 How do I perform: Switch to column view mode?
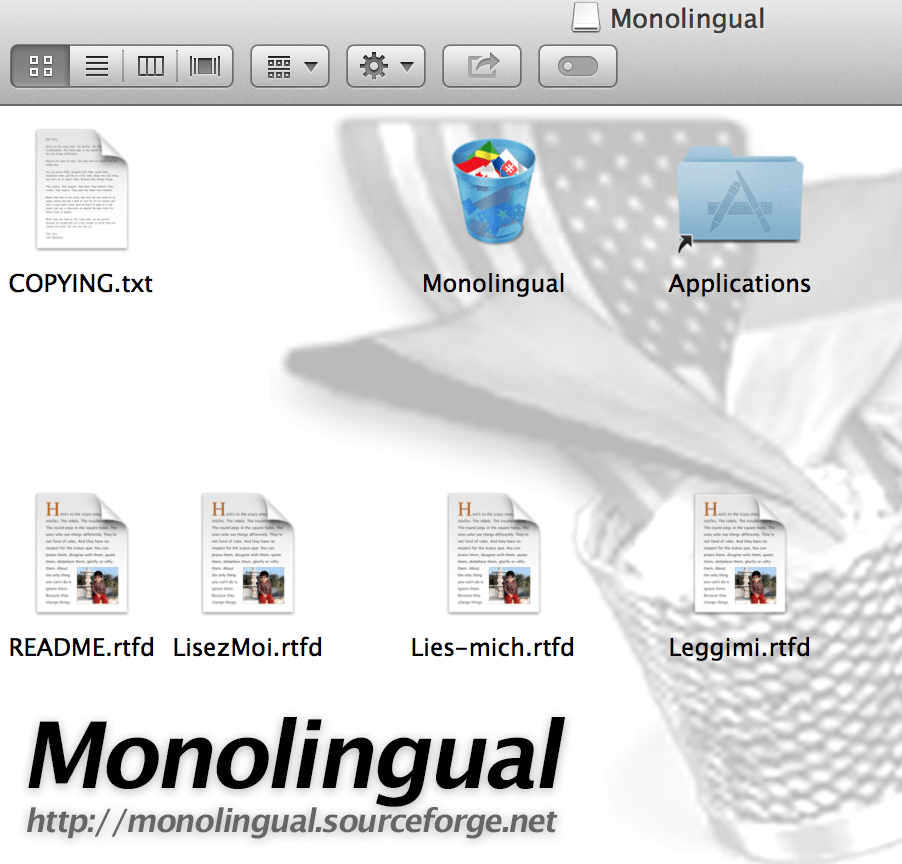151,67
